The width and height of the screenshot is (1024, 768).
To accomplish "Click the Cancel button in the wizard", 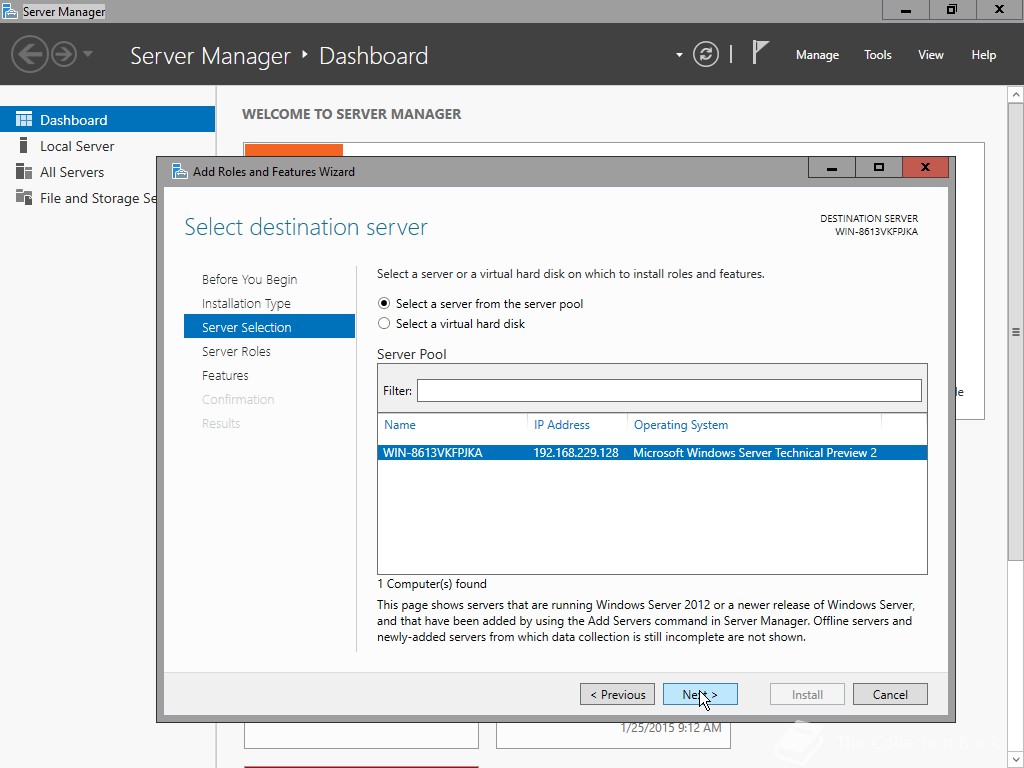I will tap(890, 694).
